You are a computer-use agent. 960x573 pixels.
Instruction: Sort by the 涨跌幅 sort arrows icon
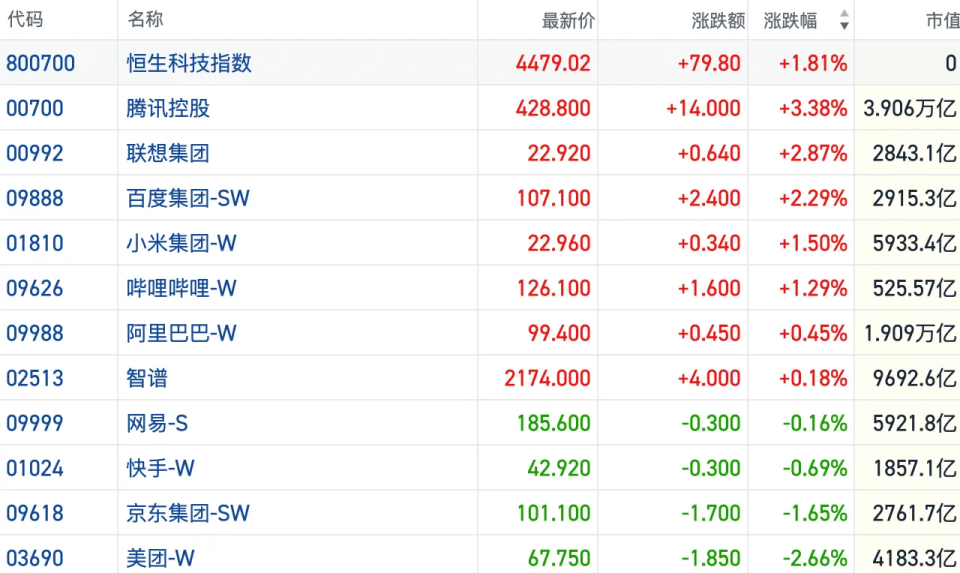point(844,20)
